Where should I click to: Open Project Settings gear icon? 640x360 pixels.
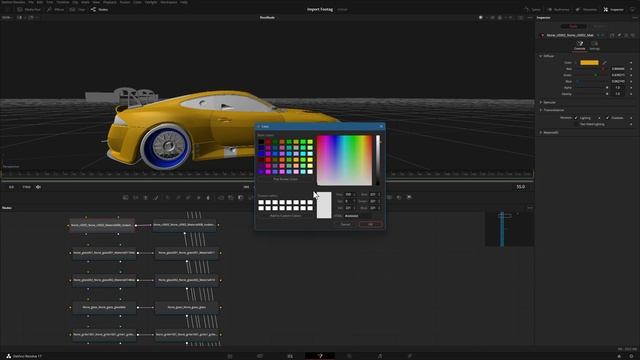[631, 356]
